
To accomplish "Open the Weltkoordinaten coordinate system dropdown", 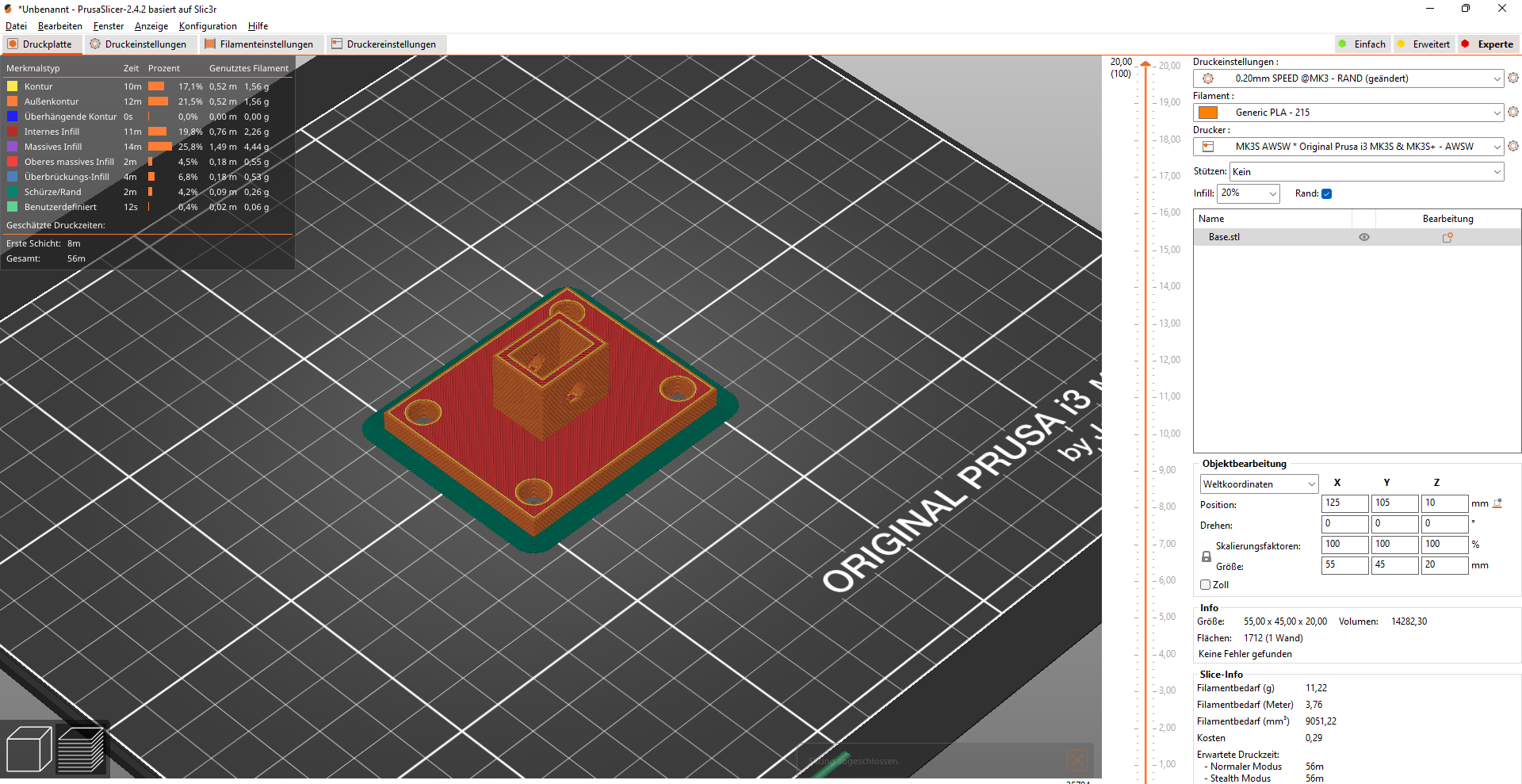I will pyautogui.click(x=1258, y=484).
